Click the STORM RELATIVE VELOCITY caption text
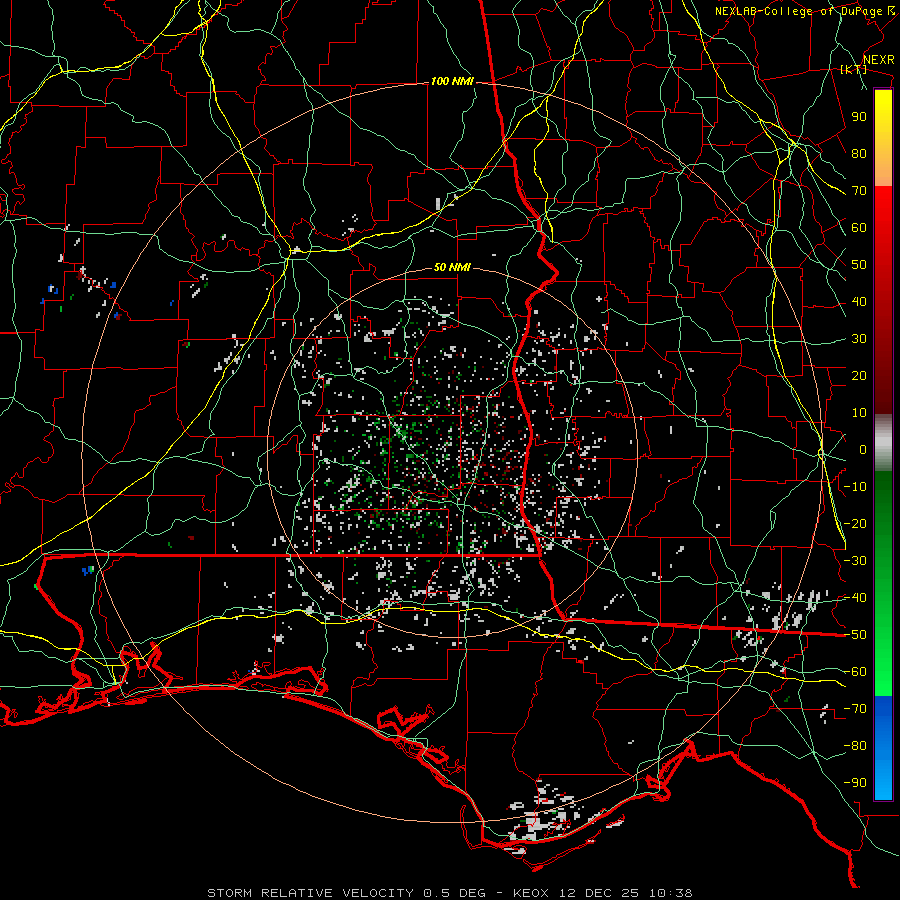The height and width of the screenshot is (900, 900). coord(310,893)
